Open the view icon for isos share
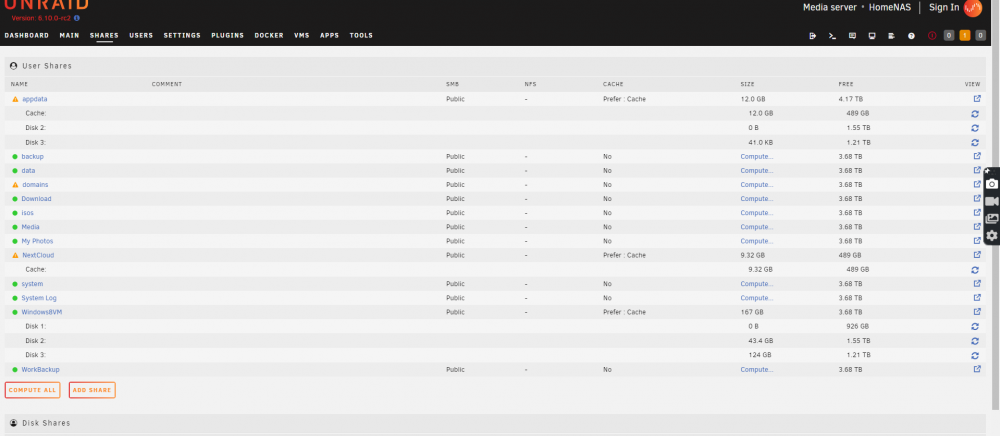 point(976,213)
